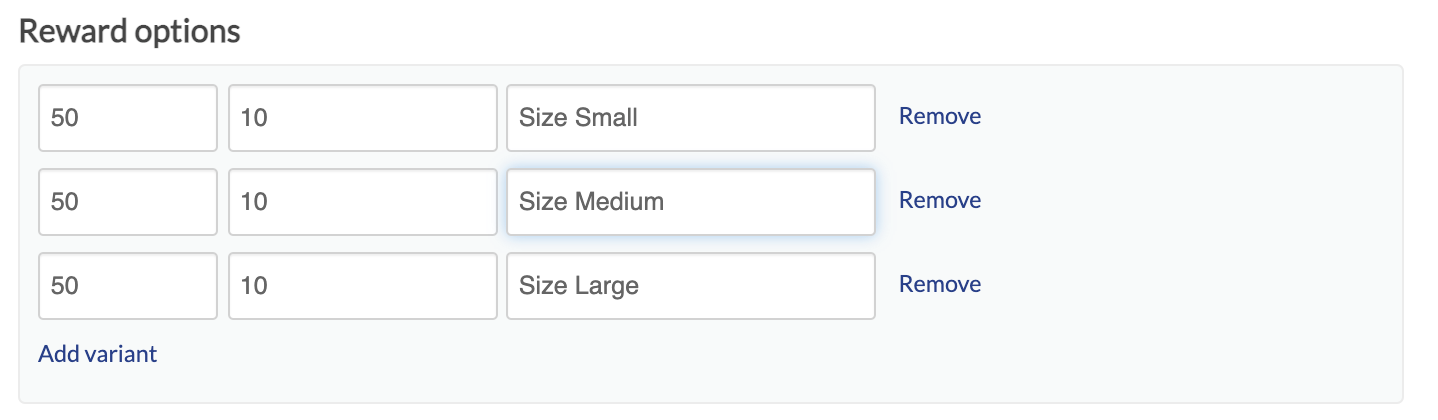The height and width of the screenshot is (420, 1438).
Task: Remove the Size Large variant
Action: 939,284
